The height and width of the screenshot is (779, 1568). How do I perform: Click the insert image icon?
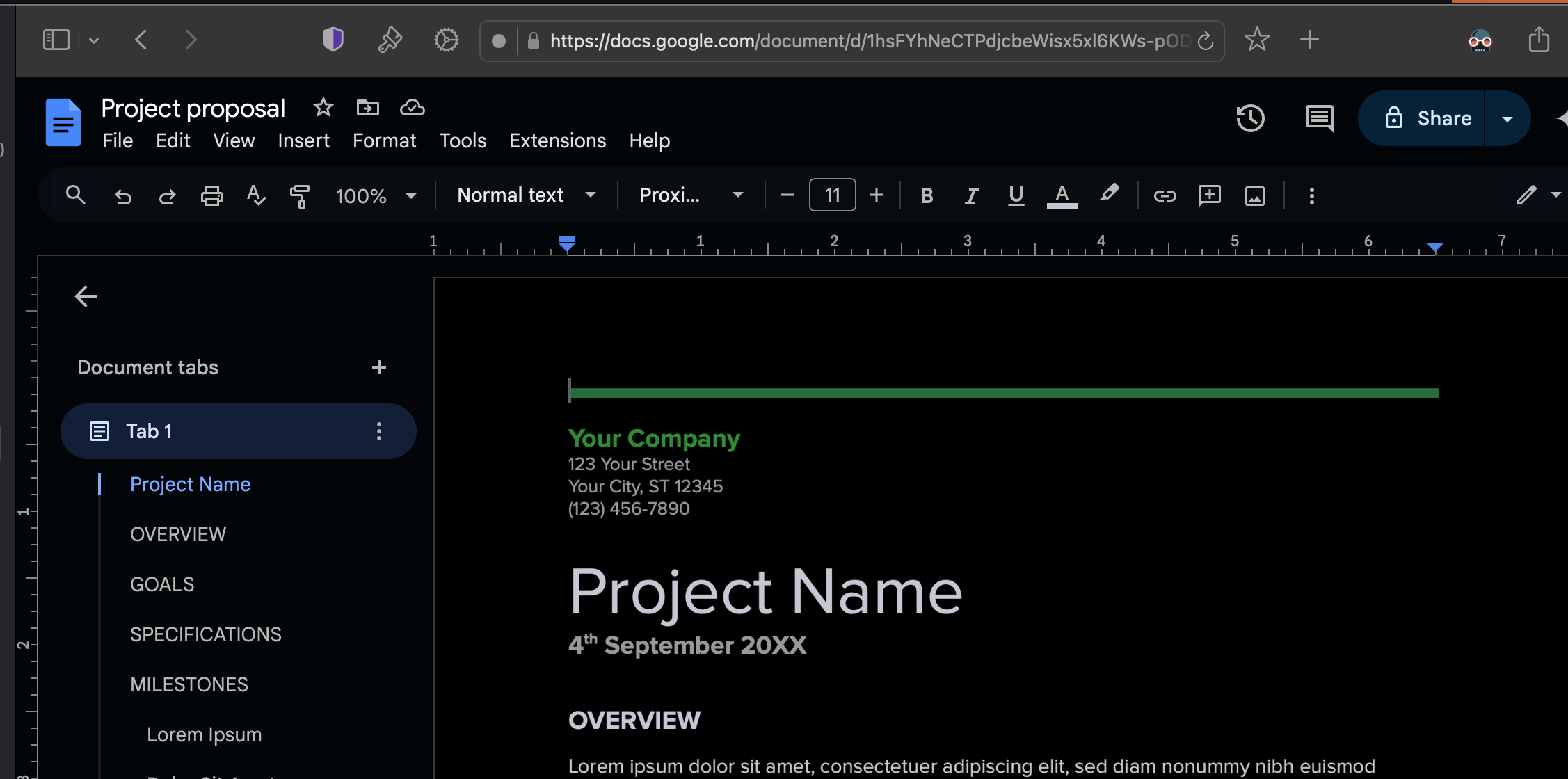tap(1254, 196)
